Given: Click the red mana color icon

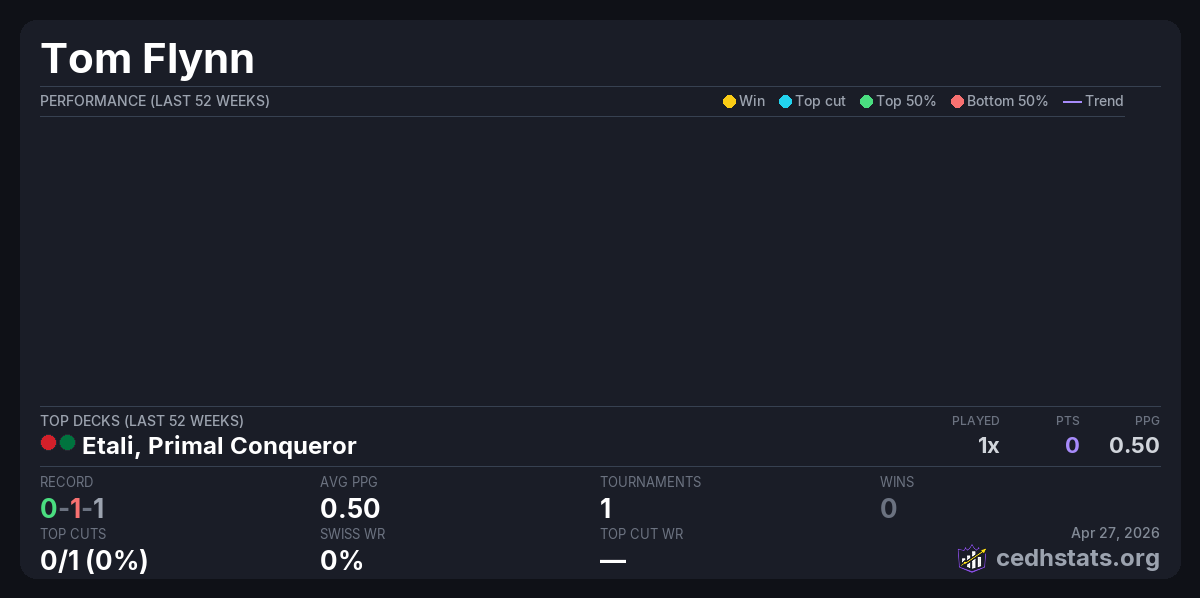Looking at the screenshot, I should click(48, 443).
